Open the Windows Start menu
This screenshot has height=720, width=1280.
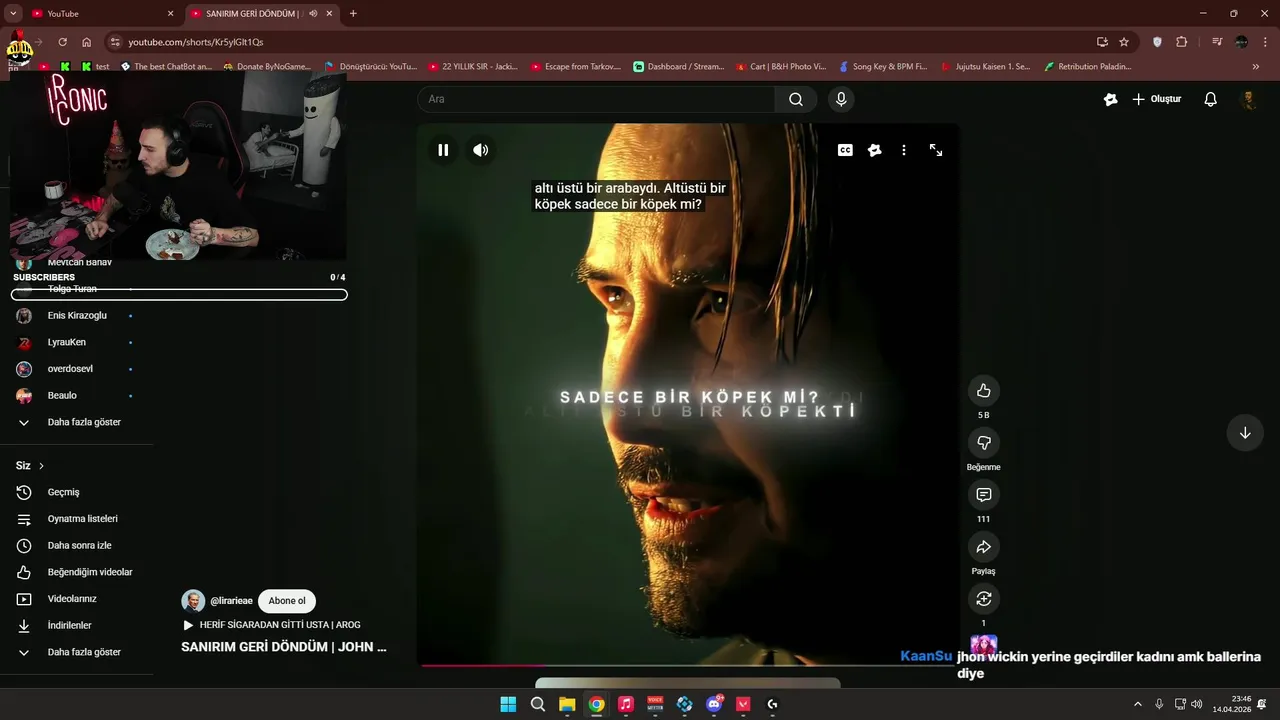508,704
